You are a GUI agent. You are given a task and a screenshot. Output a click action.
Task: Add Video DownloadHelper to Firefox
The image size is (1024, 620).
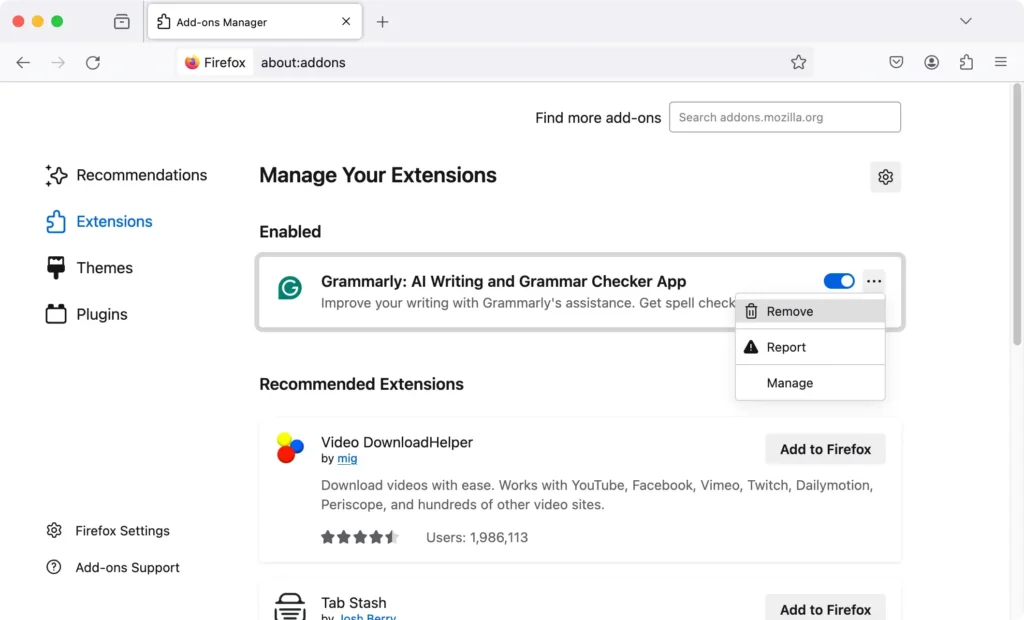pyautogui.click(x=825, y=448)
